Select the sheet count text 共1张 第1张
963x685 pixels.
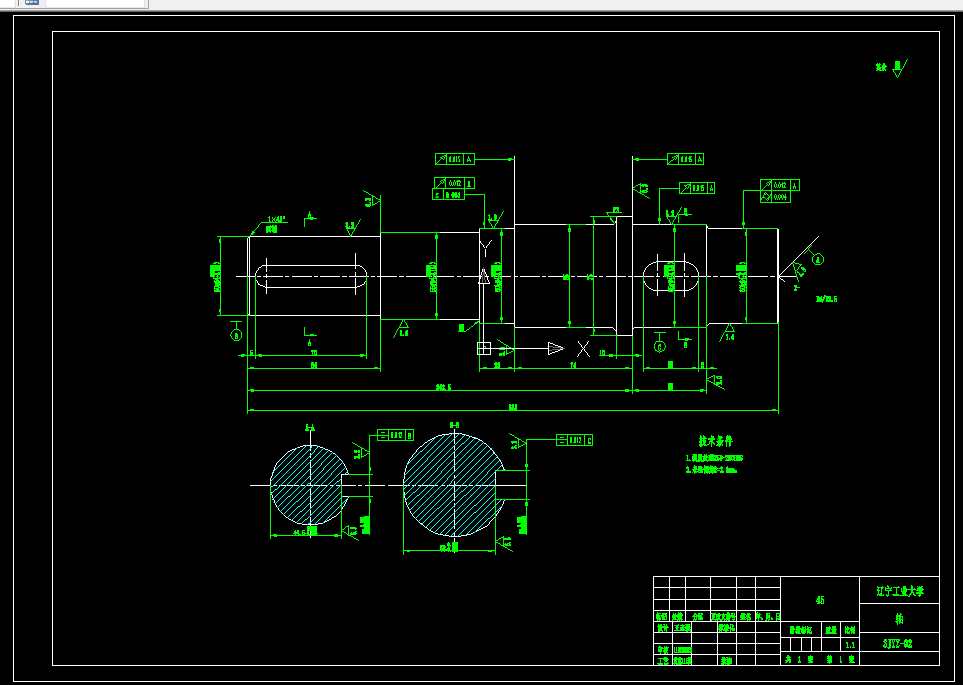click(820, 660)
